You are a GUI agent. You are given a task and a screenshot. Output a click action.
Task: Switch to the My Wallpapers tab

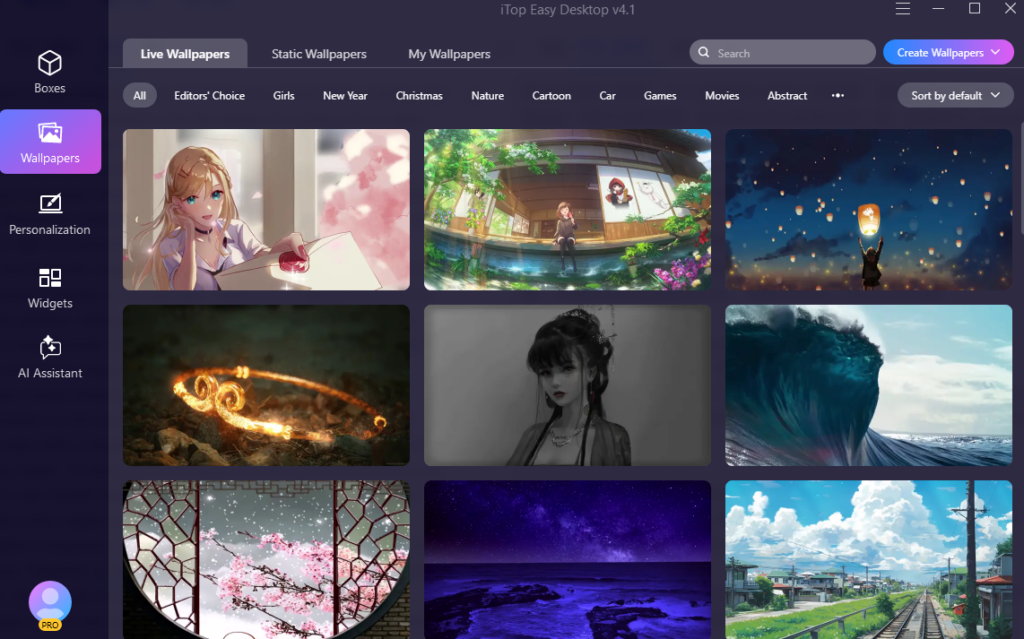(x=449, y=54)
